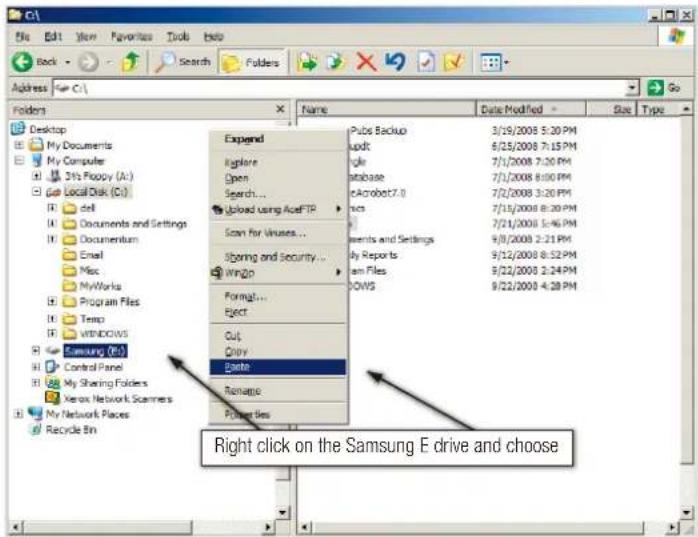This screenshot has width=698, height=537.
Task: Open Recycle Bin in tree
Action: pos(71,430)
